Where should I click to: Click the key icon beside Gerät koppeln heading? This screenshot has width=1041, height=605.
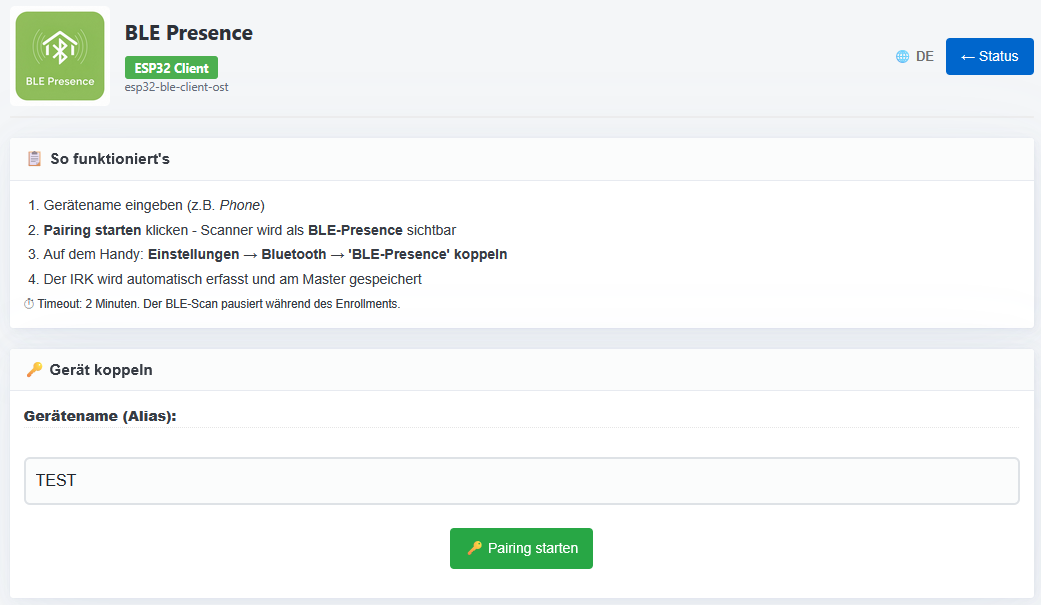(x=34, y=370)
